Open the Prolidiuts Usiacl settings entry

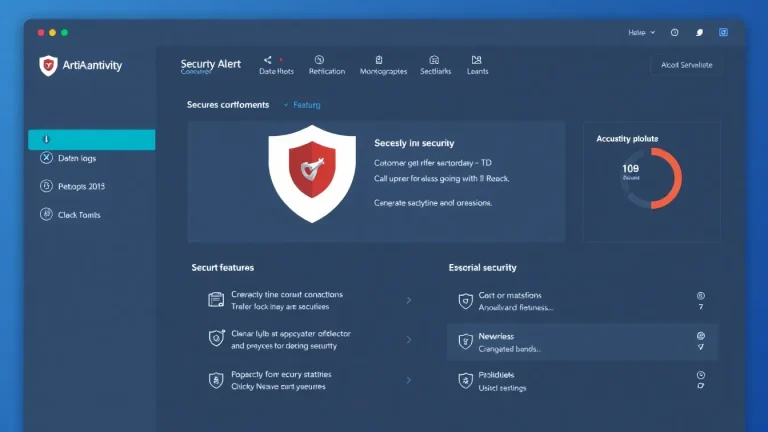pyautogui.click(x=582, y=381)
